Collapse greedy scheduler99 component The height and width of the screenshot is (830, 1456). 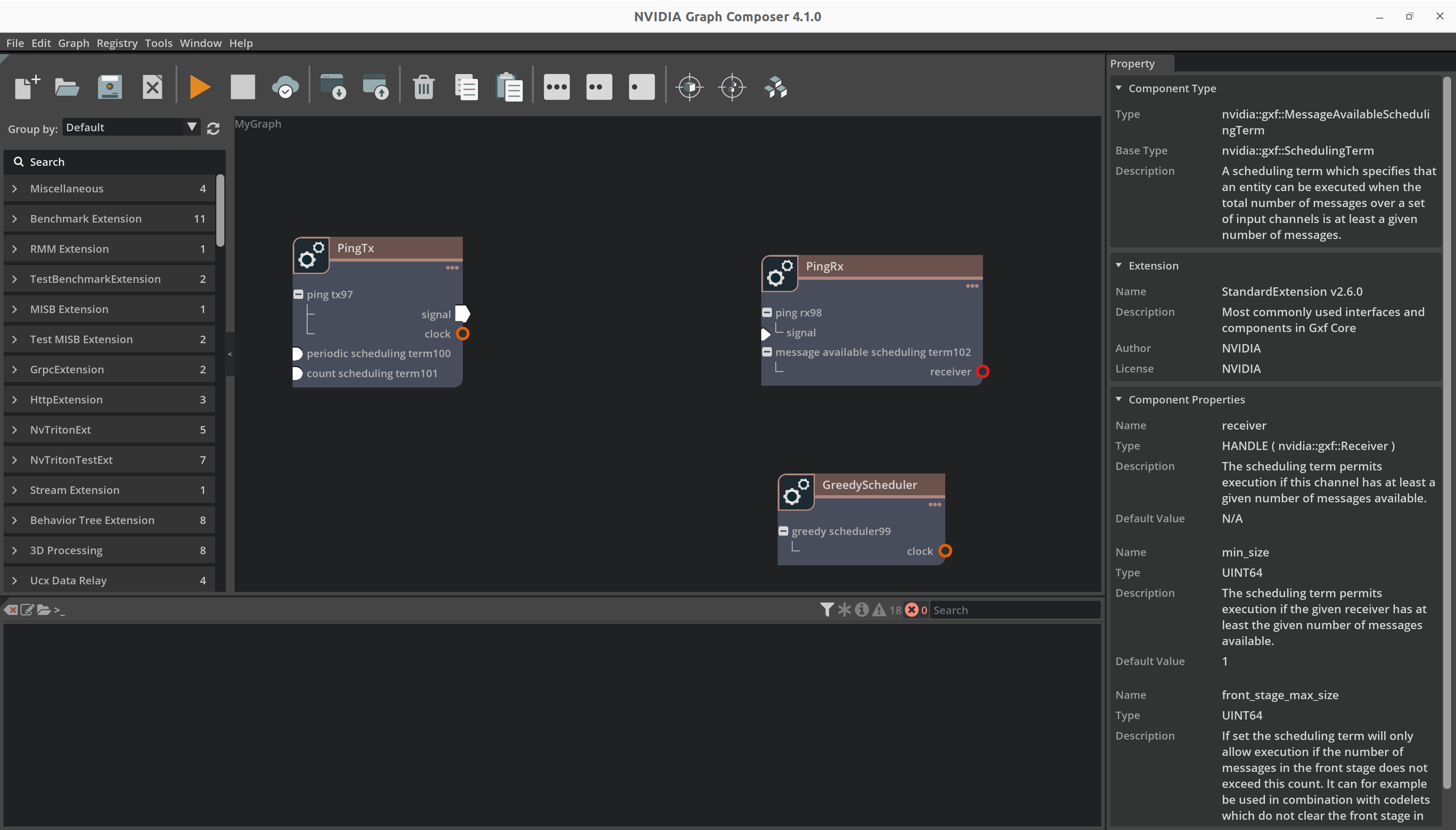click(783, 531)
